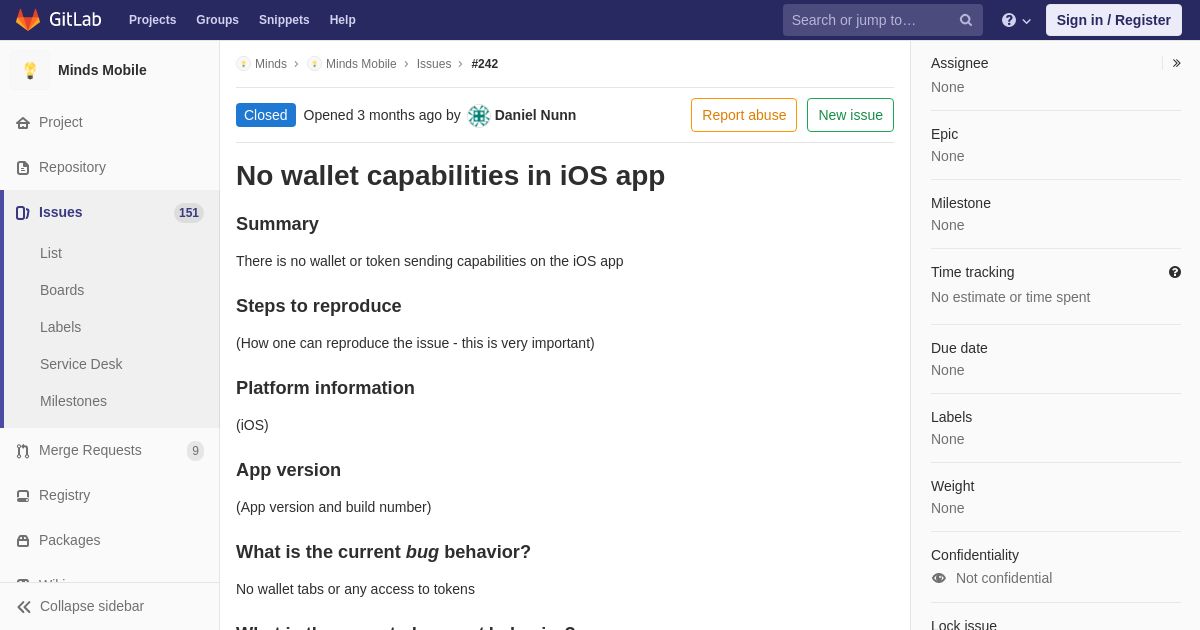Open the Milestones submenu item
The height and width of the screenshot is (630, 1200).
tap(73, 401)
